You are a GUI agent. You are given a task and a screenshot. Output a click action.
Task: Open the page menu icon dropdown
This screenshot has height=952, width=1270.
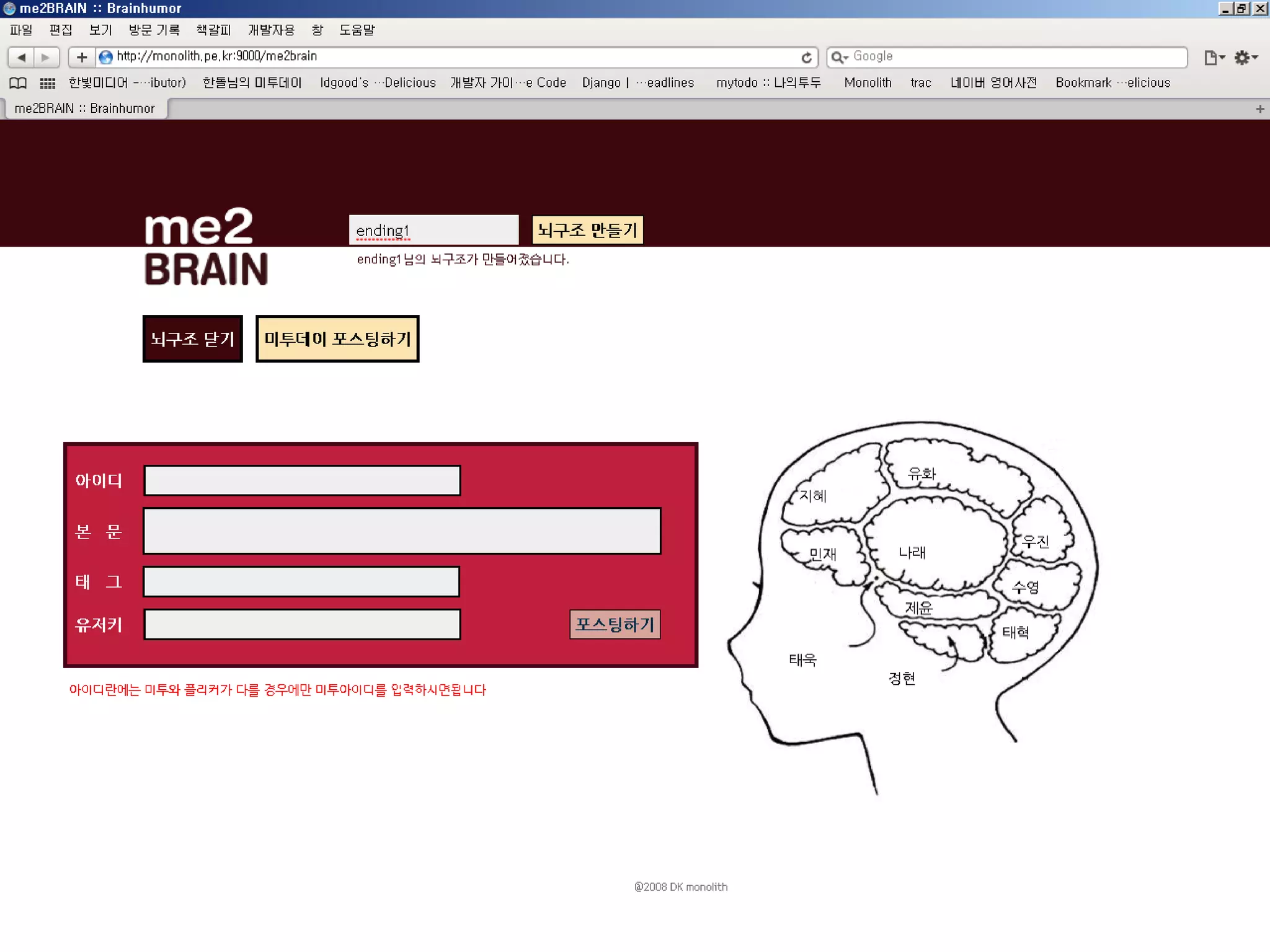(1214, 57)
